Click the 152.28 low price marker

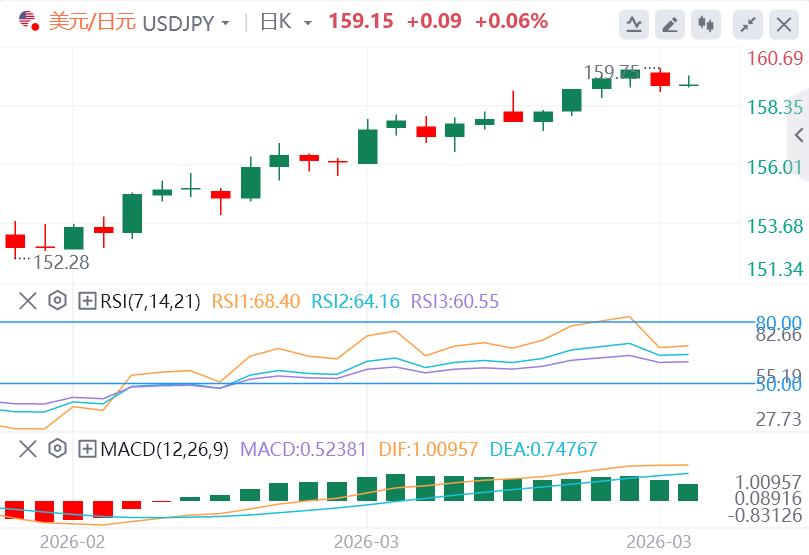pyautogui.click(x=61, y=262)
